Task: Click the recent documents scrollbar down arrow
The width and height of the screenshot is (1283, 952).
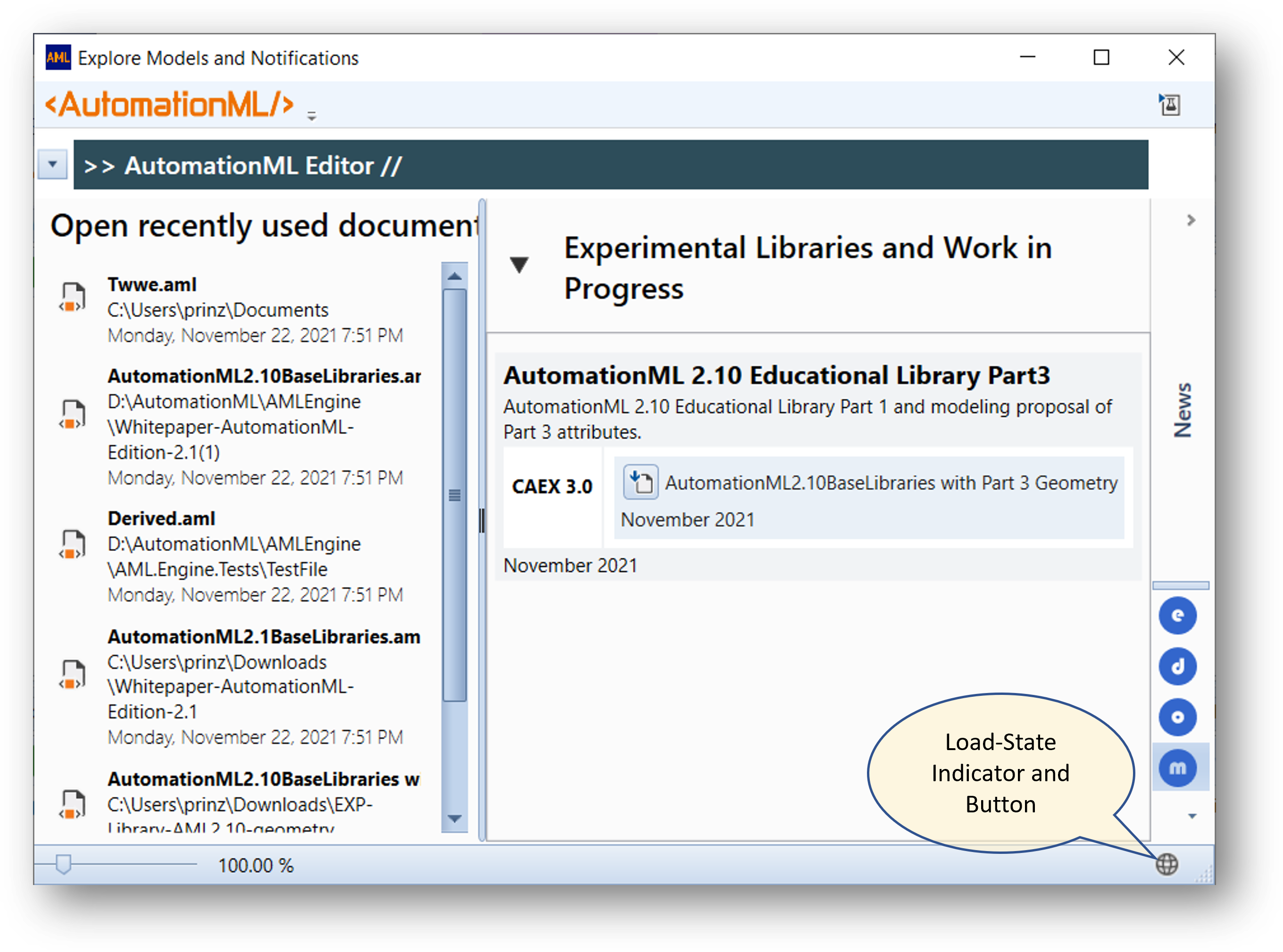Action: pos(455,819)
